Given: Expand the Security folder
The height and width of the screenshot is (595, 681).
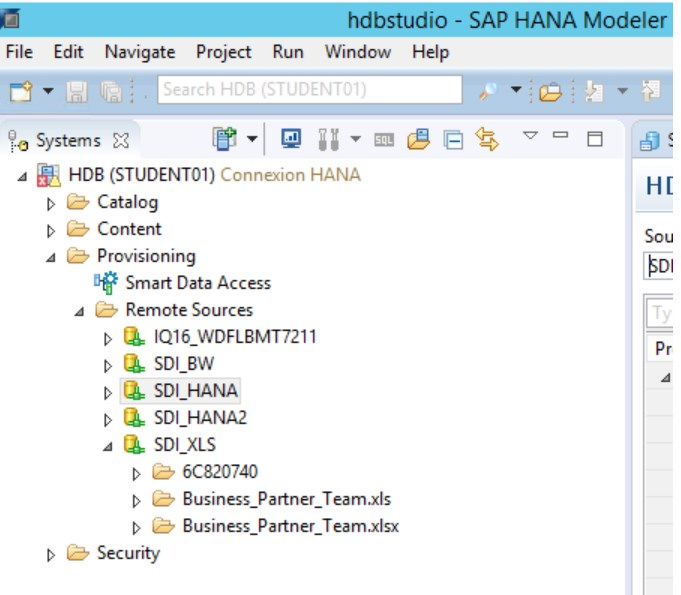Looking at the screenshot, I should click(51, 555).
